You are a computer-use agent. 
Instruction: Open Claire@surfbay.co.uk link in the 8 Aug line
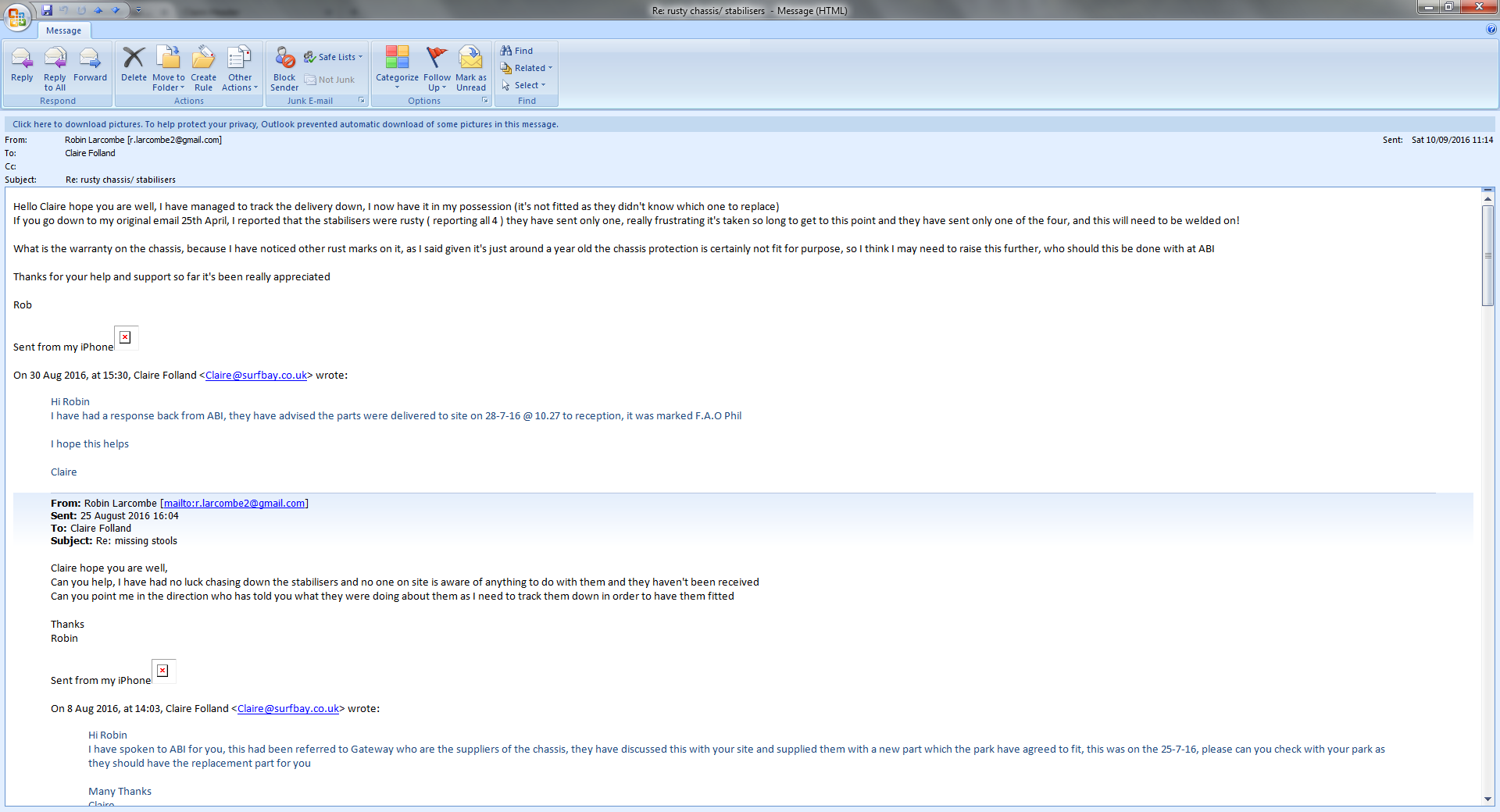[288, 709]
